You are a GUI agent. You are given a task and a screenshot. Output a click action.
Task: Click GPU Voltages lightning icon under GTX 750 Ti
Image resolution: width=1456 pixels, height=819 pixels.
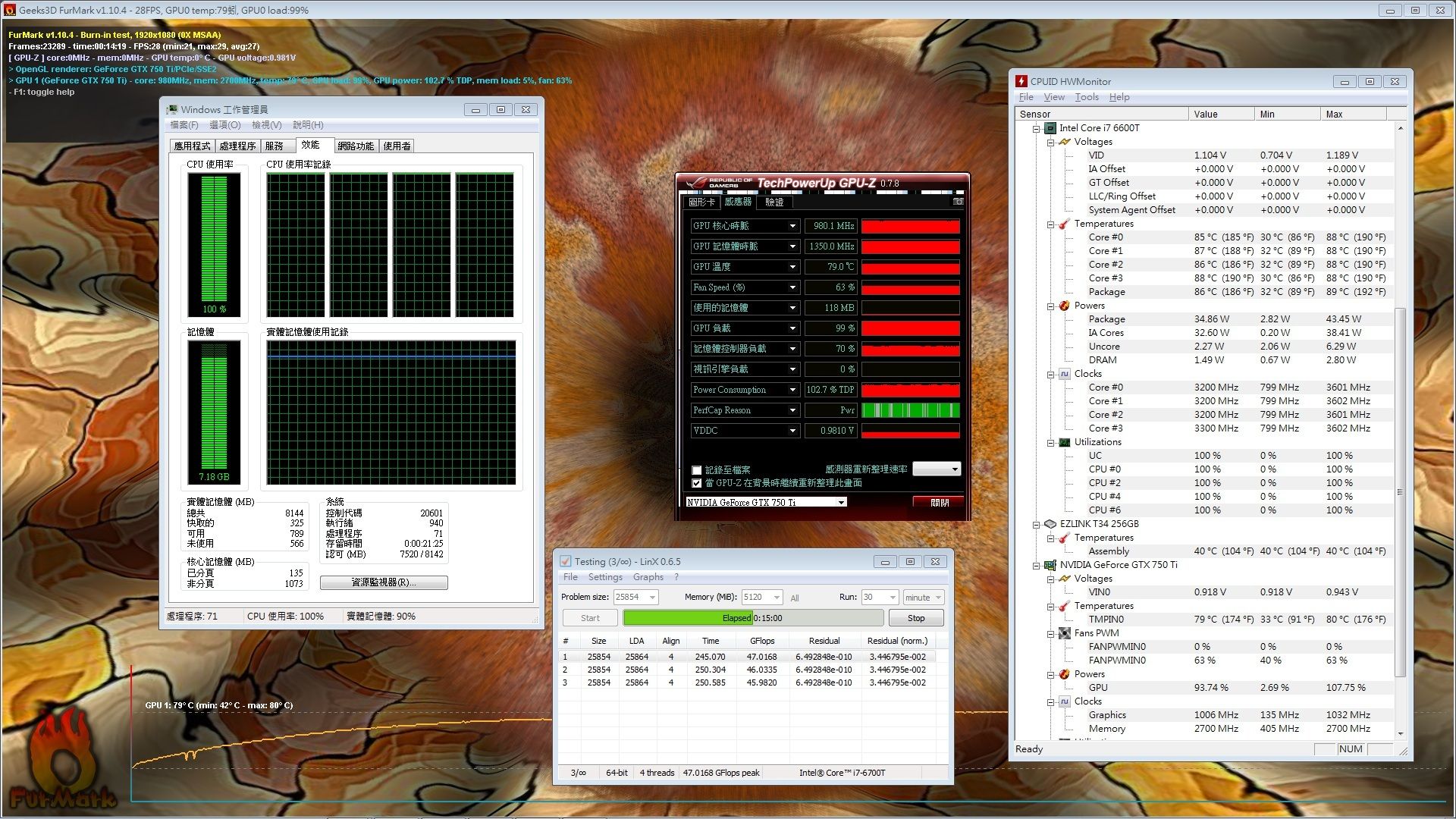[1065, 579]
